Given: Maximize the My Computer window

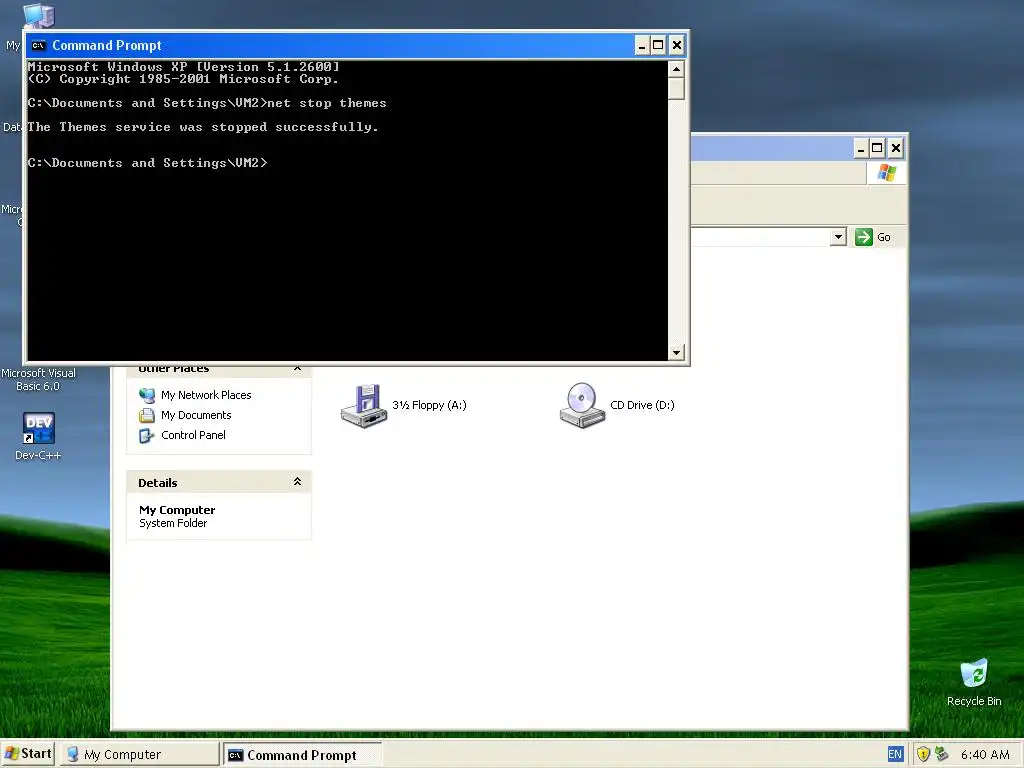Looking at the screenshot, I should [877, 148].
